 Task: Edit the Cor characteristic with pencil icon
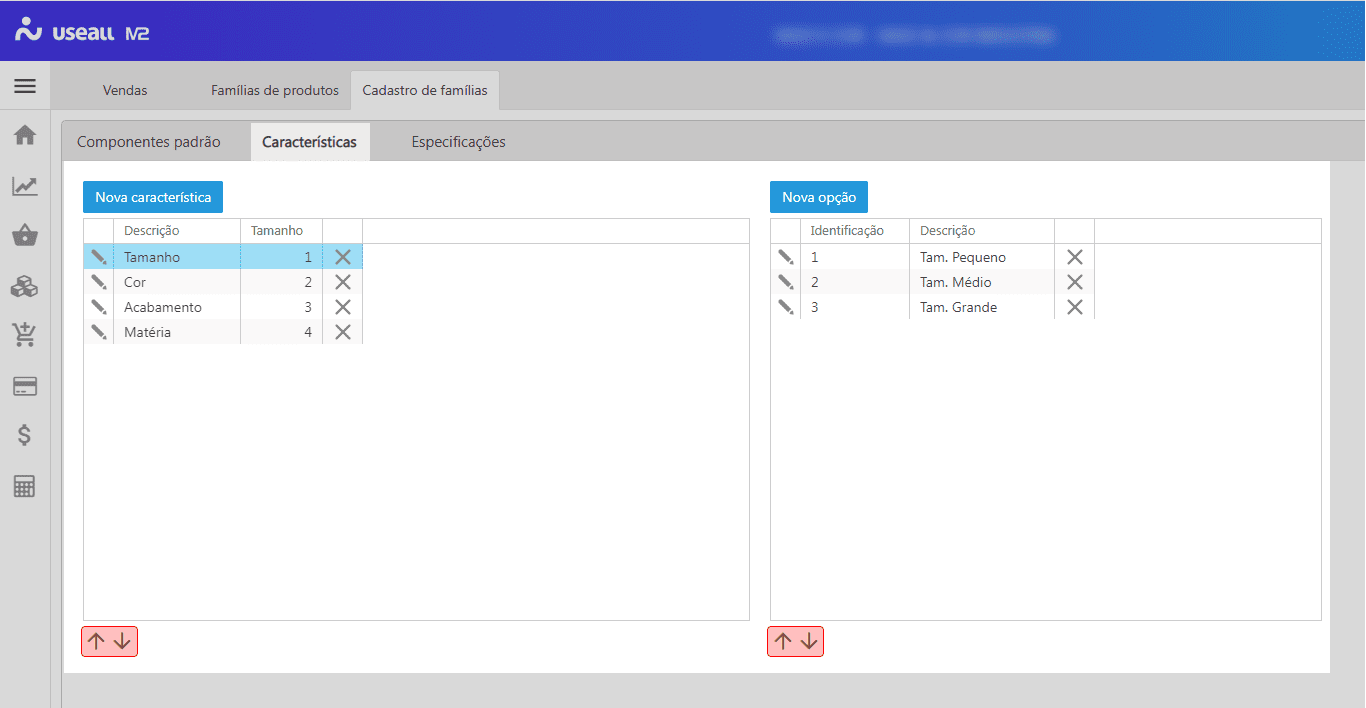(98, 282)
